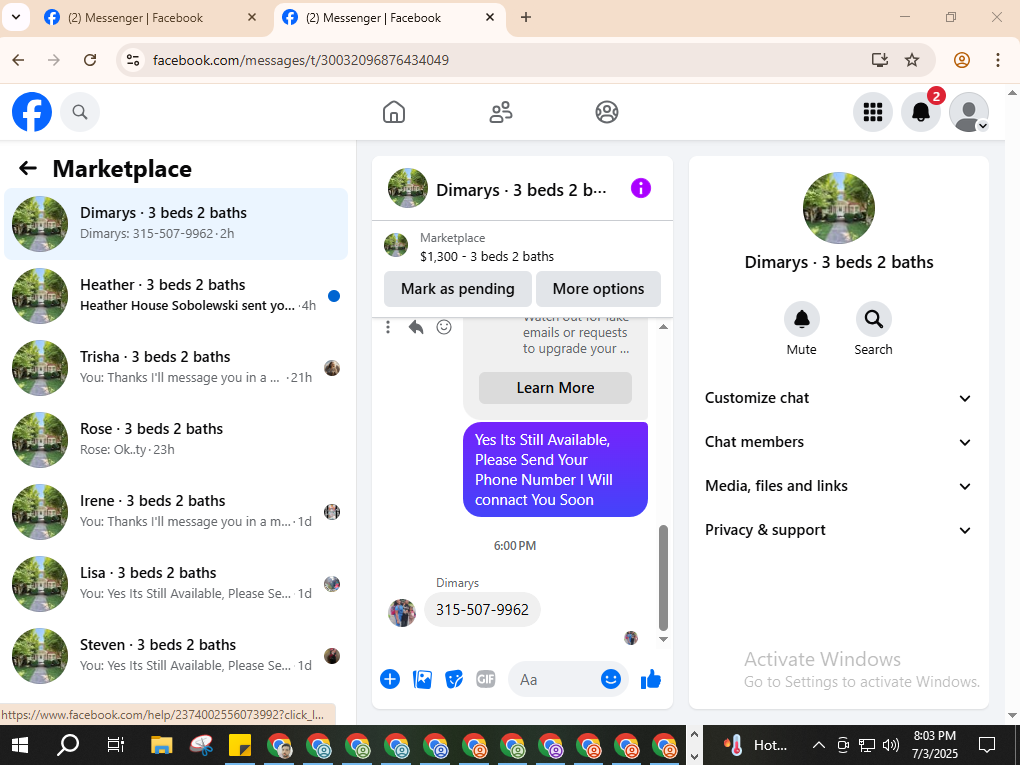Open Sticky Notes from the taskbar
Viewport: 1020px width, 765px height.
[x=240, y=745]
